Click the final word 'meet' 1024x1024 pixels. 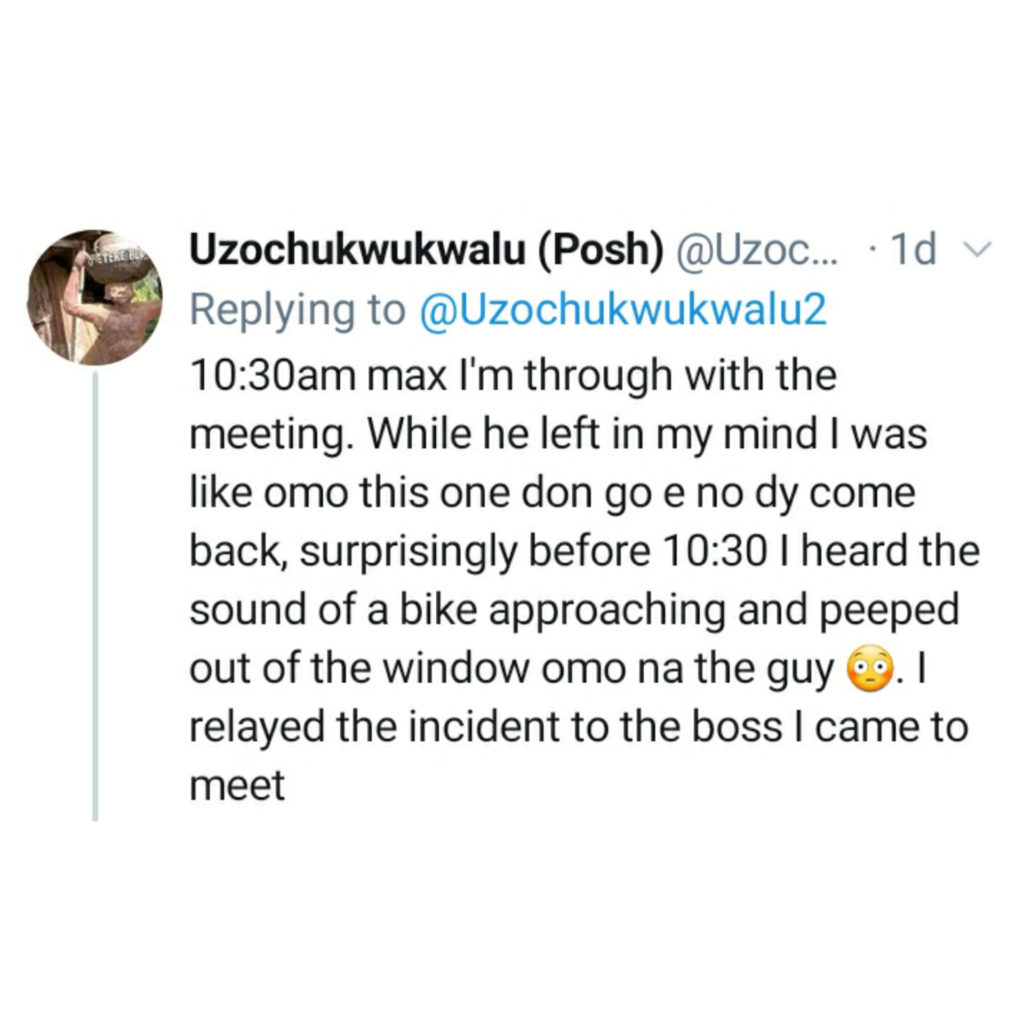pos(237,785)
